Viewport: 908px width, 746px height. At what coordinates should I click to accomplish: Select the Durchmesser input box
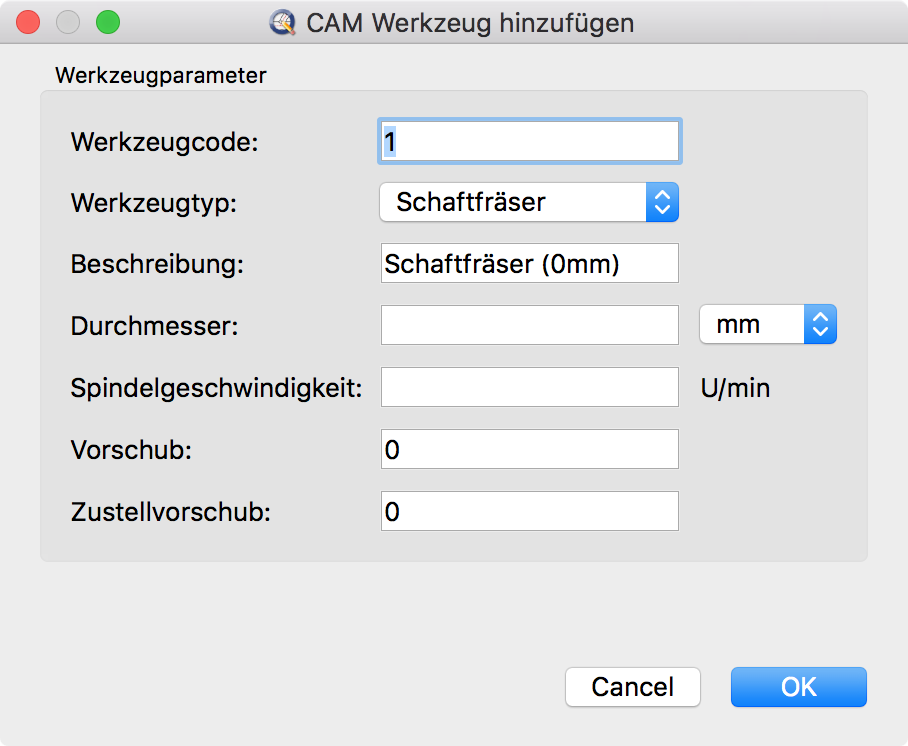pos(530,325)
